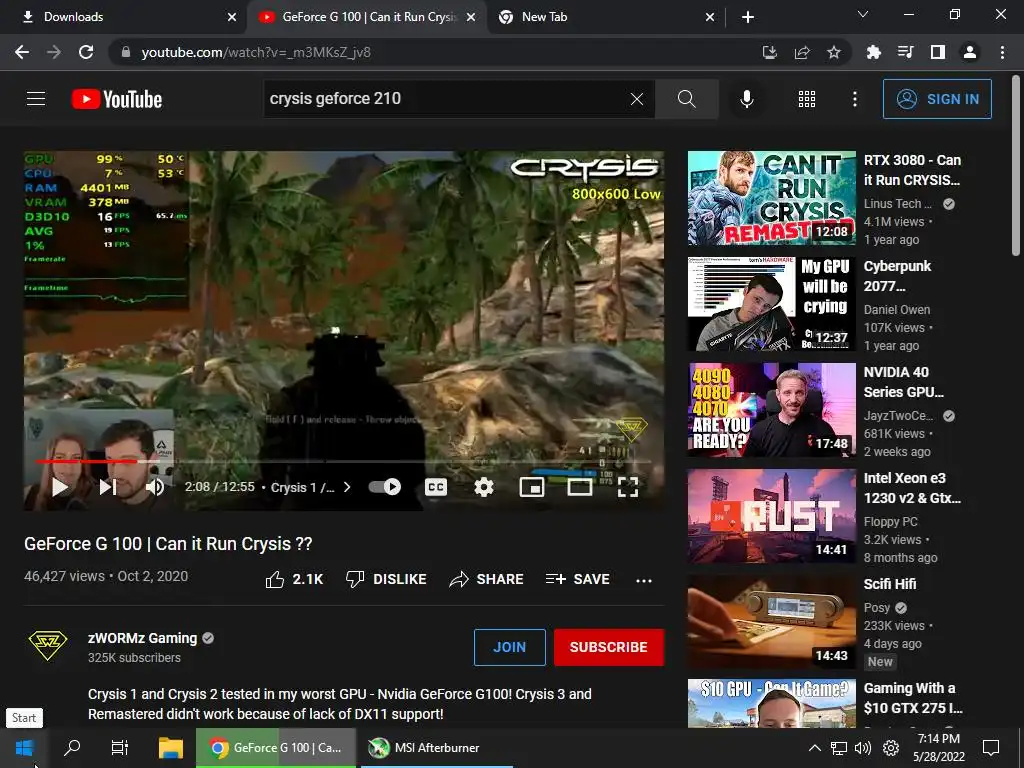Screen dimensions: 1024x768
Task: Play the paused video
Action: [x=59, y=487]
